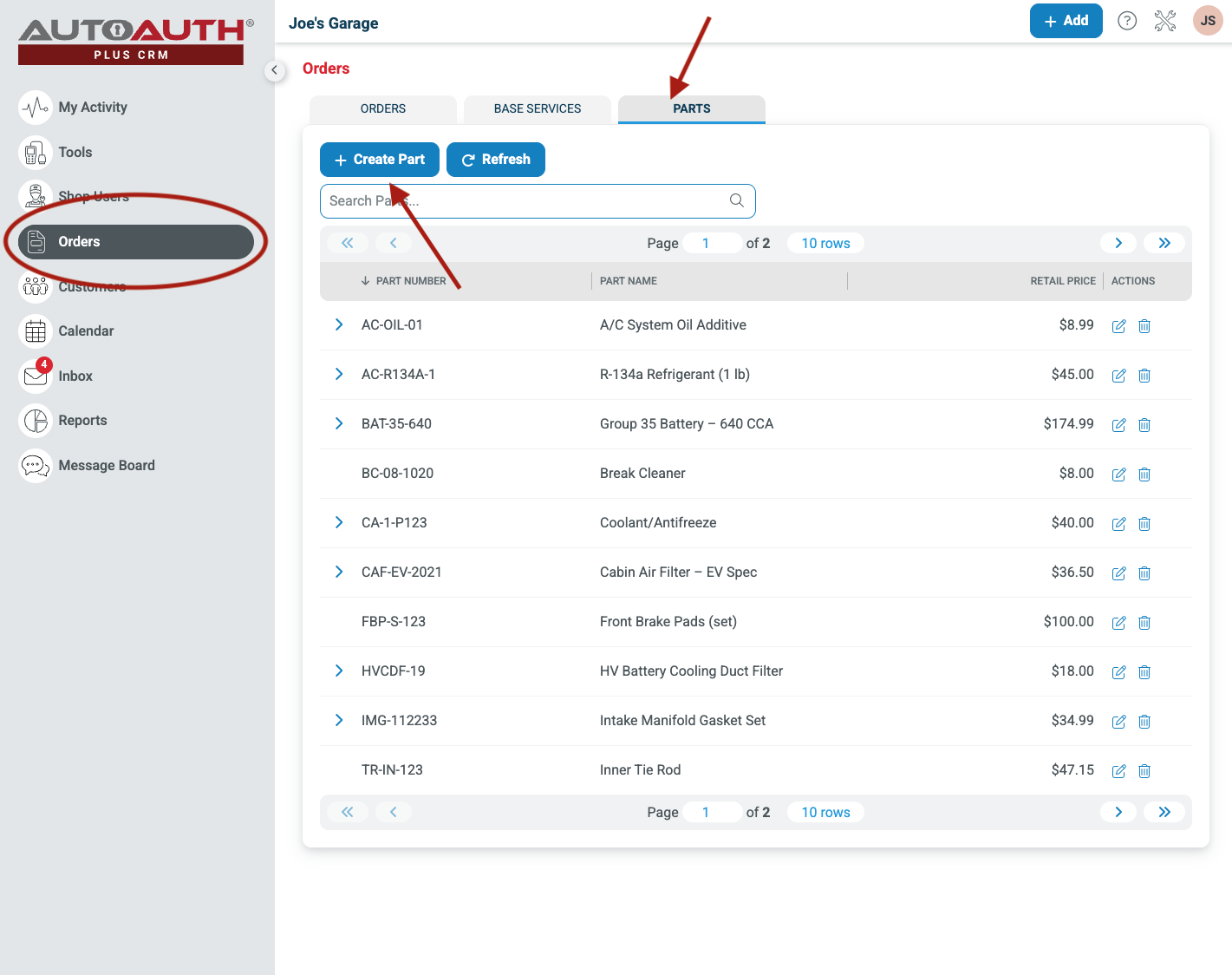Expand the HVCDF-19 row details
The height and width of the screenshot is (975, 1232).
339,671
